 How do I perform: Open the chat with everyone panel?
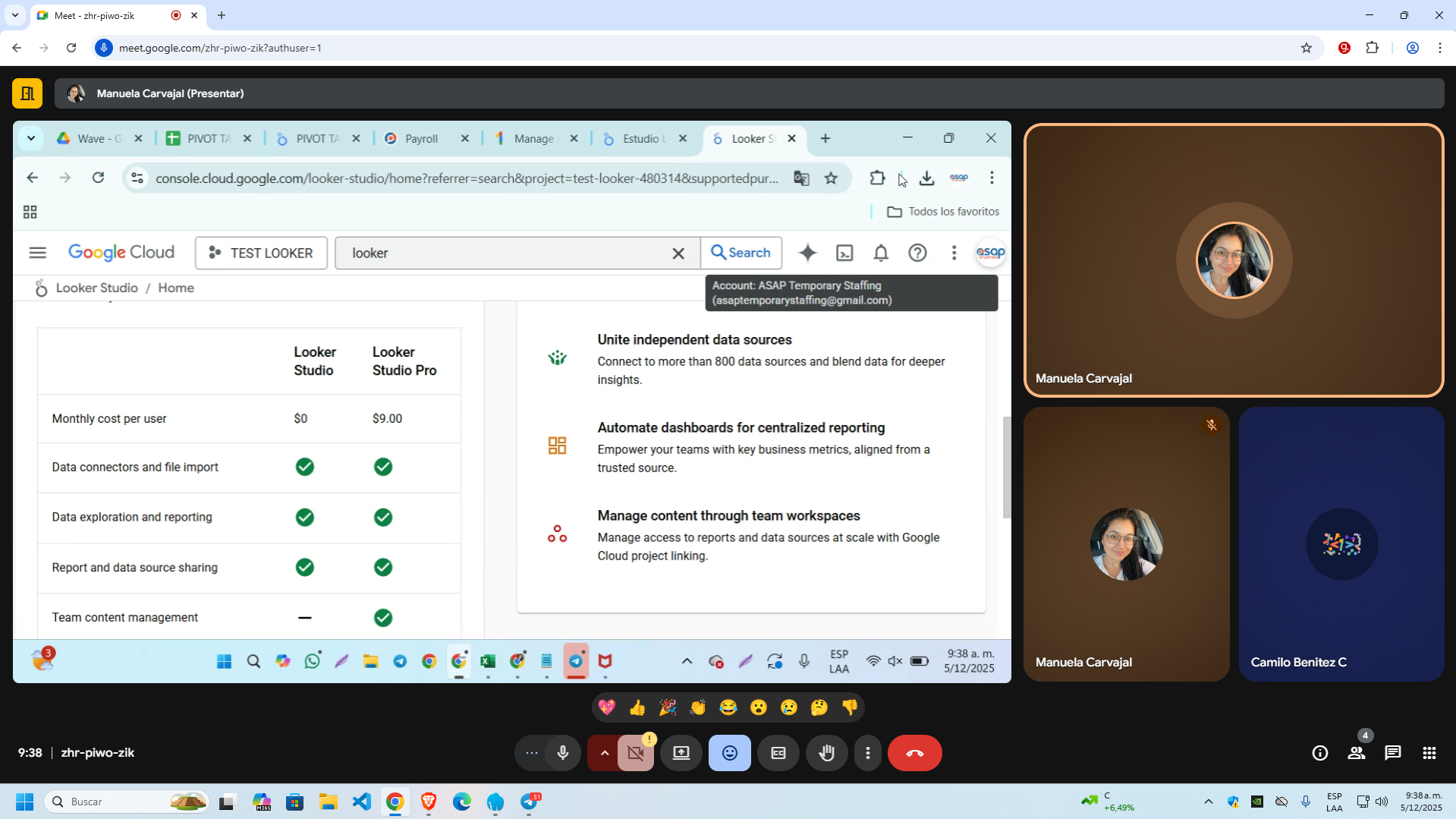(1392, 753)
